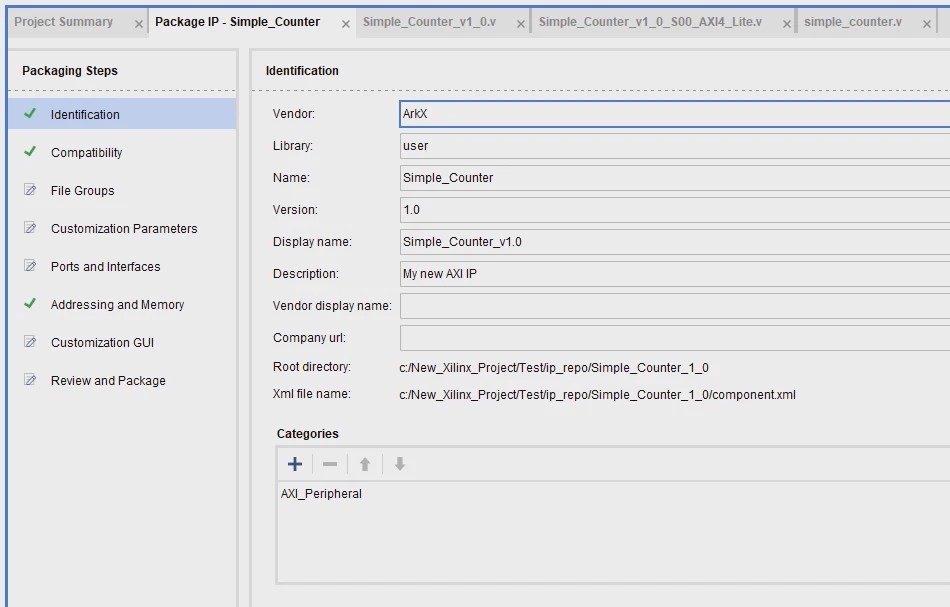Click the Xml file name component.xml path
This screenshot has width=950, height=607.
(x=597, y=395)
